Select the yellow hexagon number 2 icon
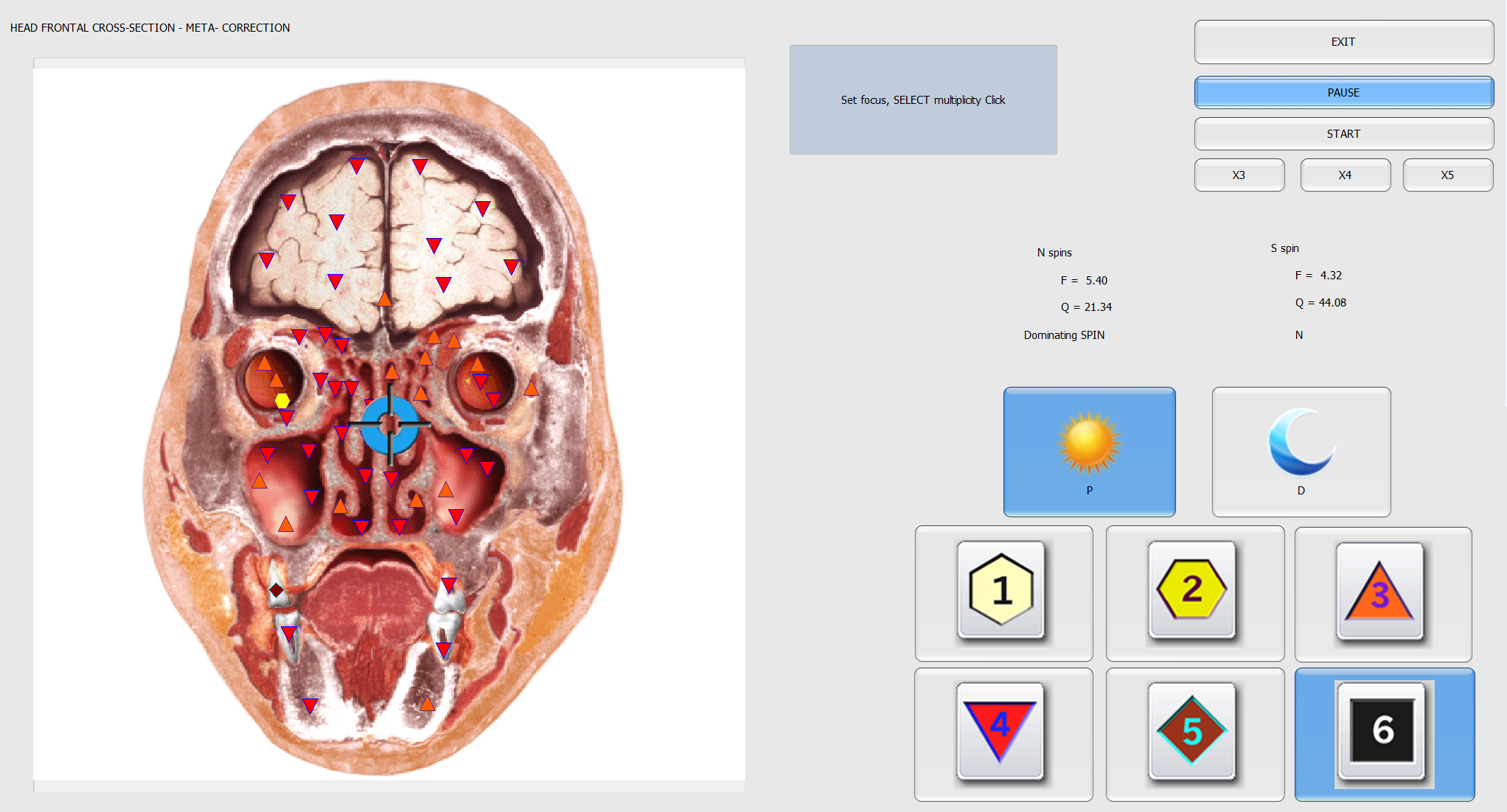This screenshot has height=812, width=1507. (x=1191, y=589)
